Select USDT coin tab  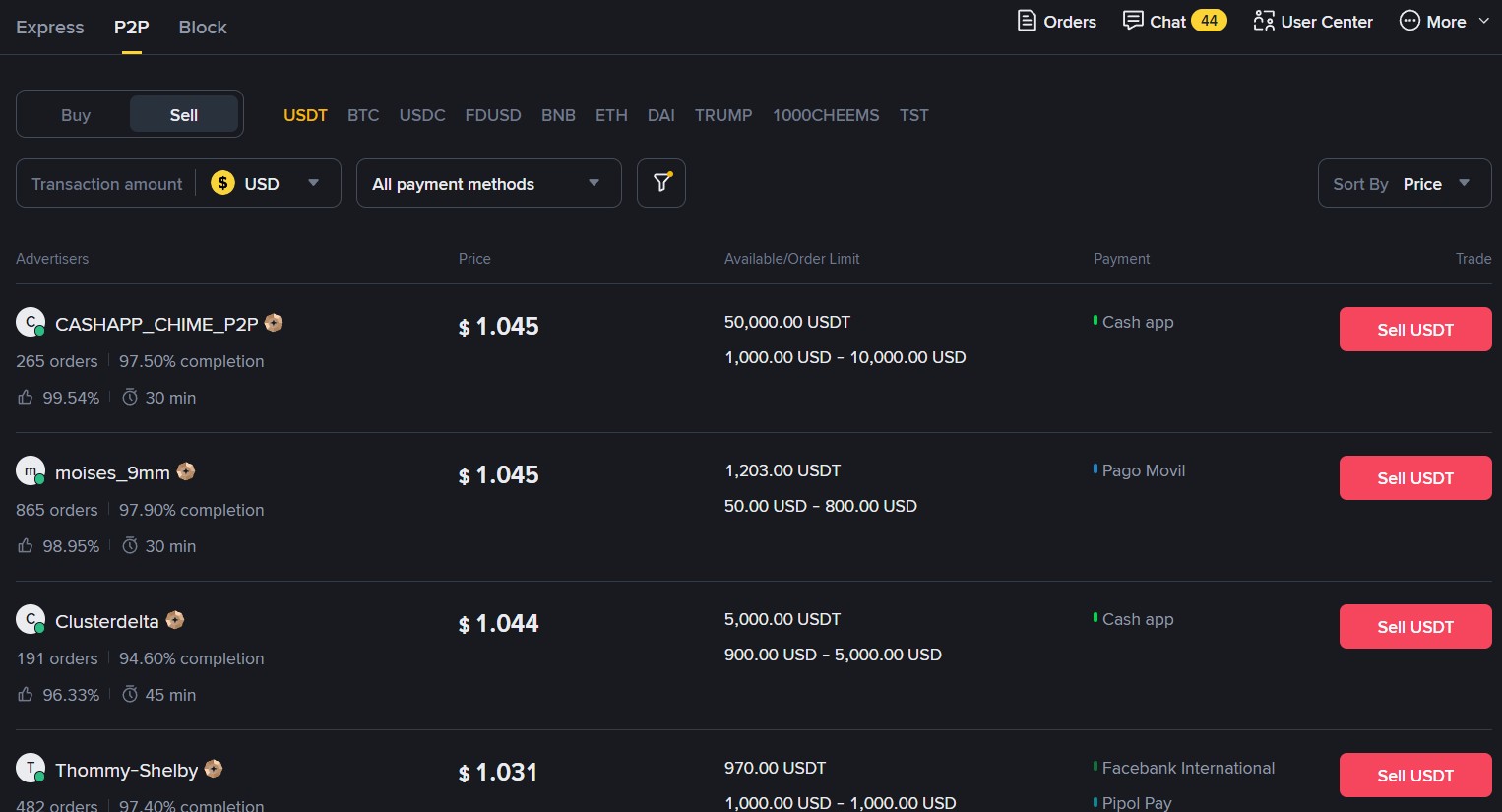(305, 115)
